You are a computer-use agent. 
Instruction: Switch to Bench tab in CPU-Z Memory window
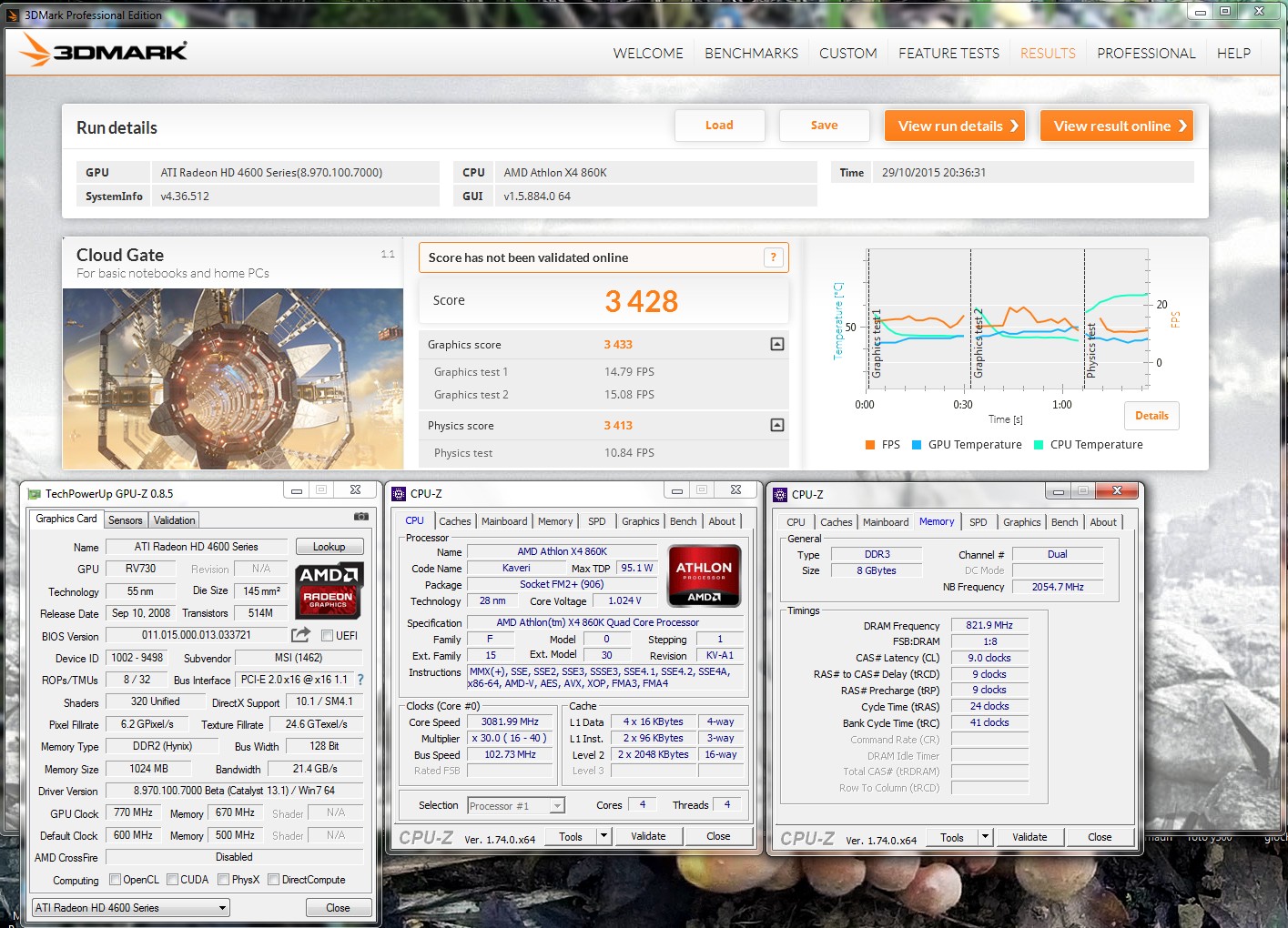click(x=1064, y=522)
